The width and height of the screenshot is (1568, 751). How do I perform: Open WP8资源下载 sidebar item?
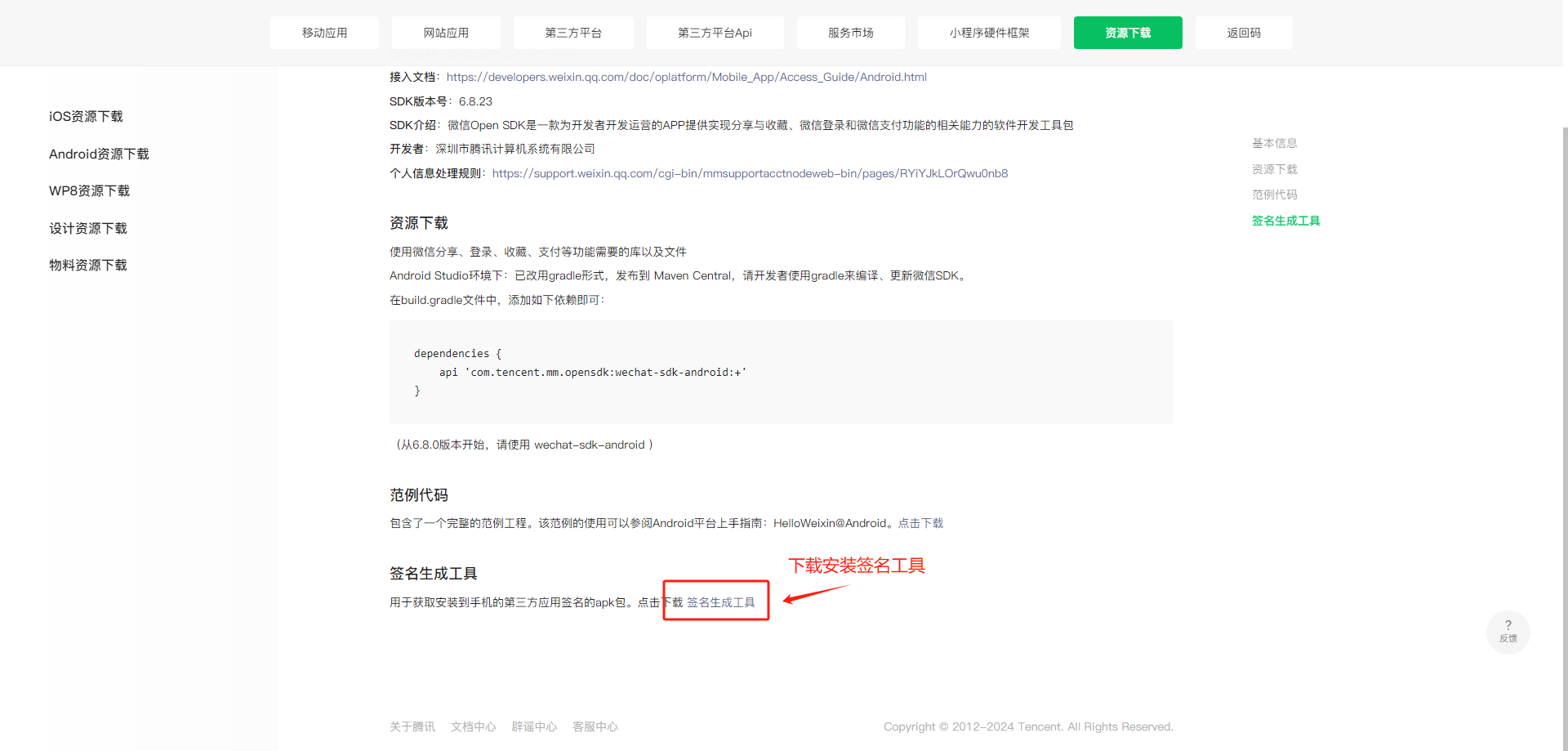click(89, 191)
